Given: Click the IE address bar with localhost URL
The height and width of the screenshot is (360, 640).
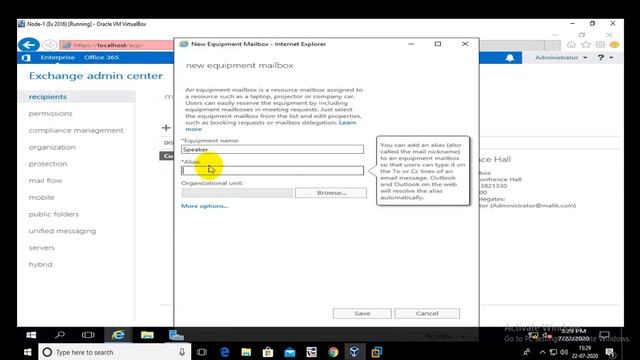Looking at the screenshot, I should 116,45.
